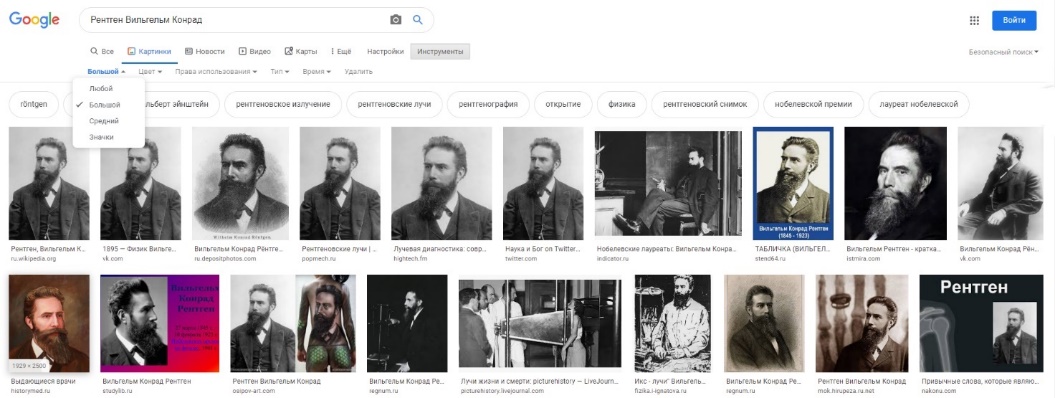Switch to the Все tab

tap(102, 52)
